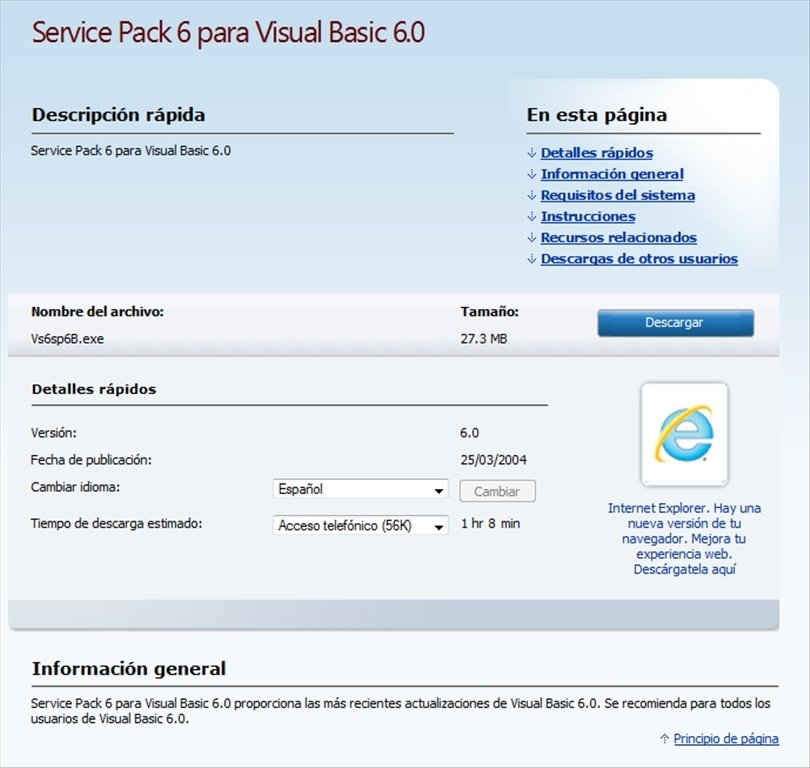Click the arrow of the idioma combo box
Viewport: 810px width, 768px height.
coord(440,489)
